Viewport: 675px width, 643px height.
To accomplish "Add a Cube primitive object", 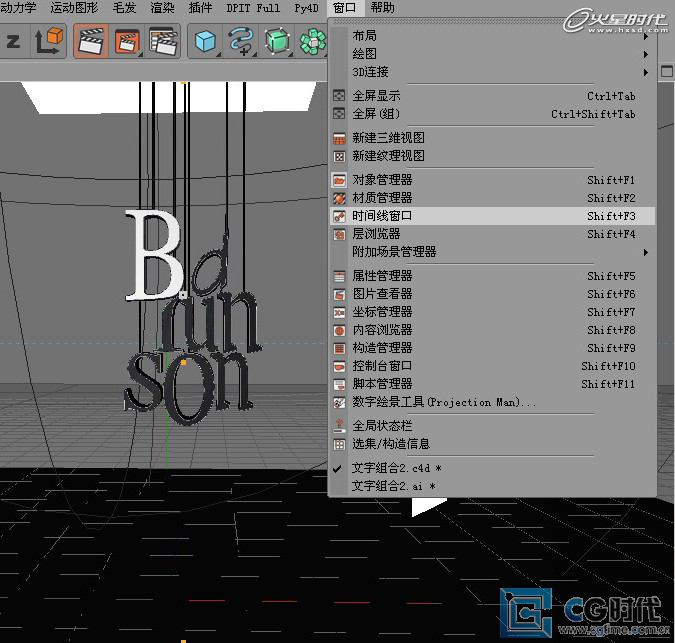I will point(205,41).
